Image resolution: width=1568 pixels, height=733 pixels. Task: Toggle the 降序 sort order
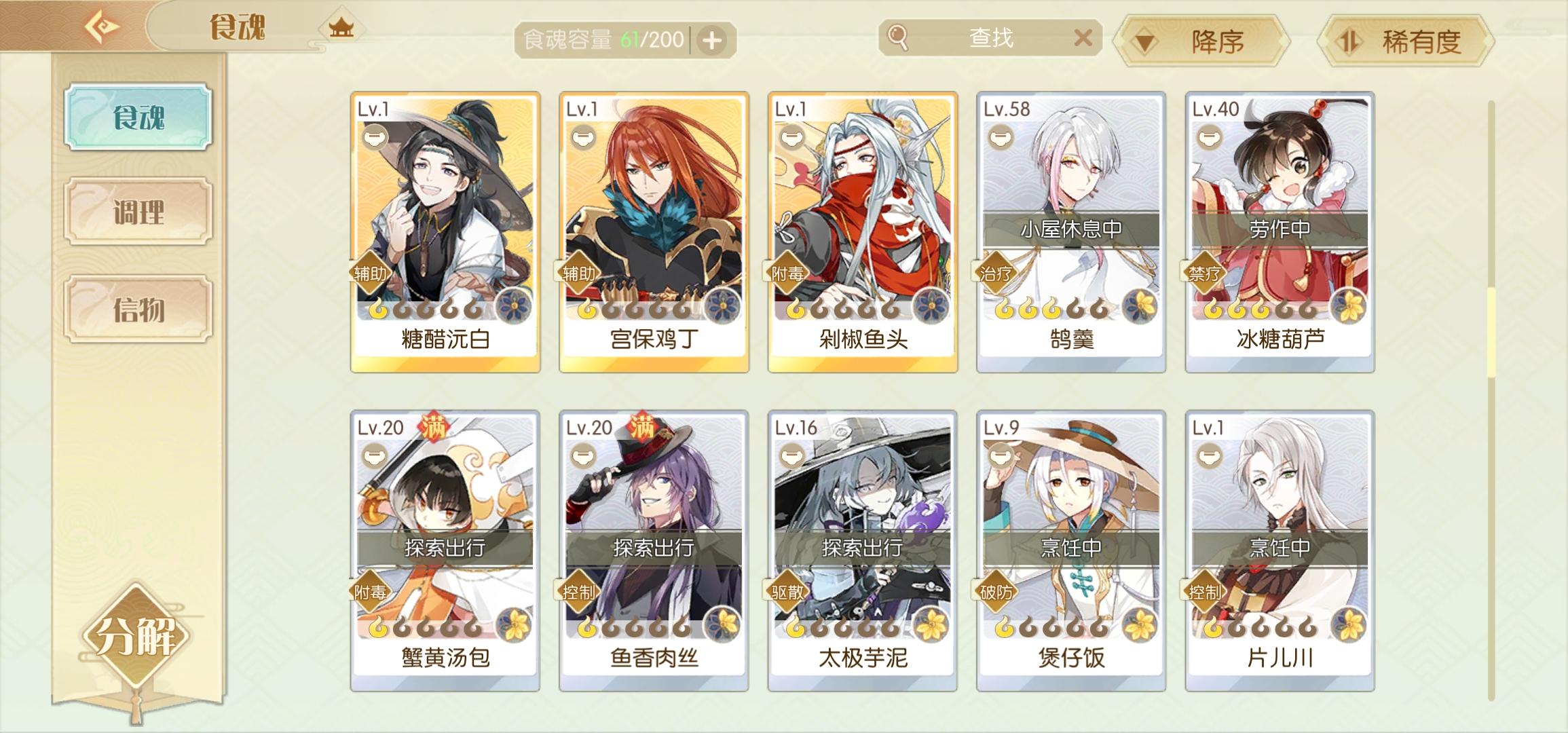point(1201,42)
